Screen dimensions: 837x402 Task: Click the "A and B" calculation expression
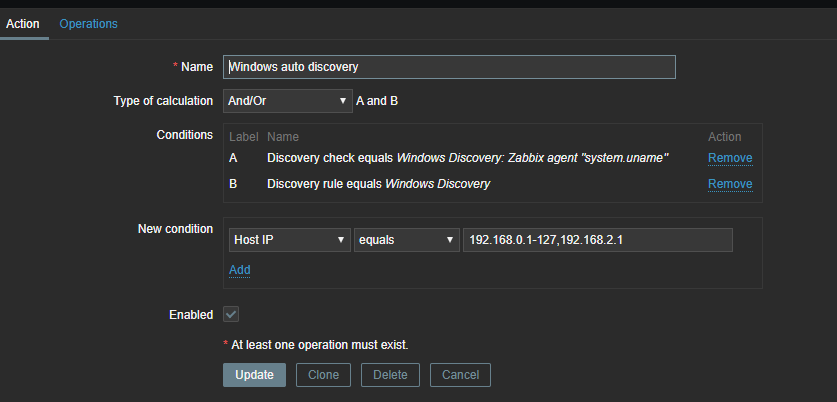pyautogui.click(x=378, y=101)
